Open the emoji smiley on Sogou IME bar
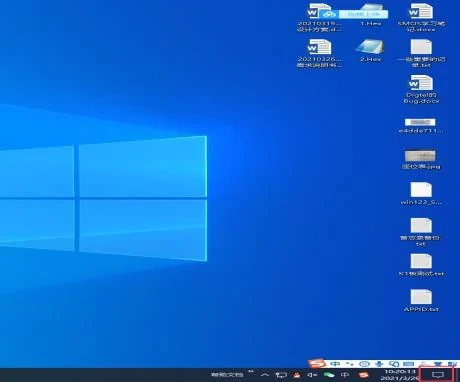The image size is (460, 382). pos(365,364)
